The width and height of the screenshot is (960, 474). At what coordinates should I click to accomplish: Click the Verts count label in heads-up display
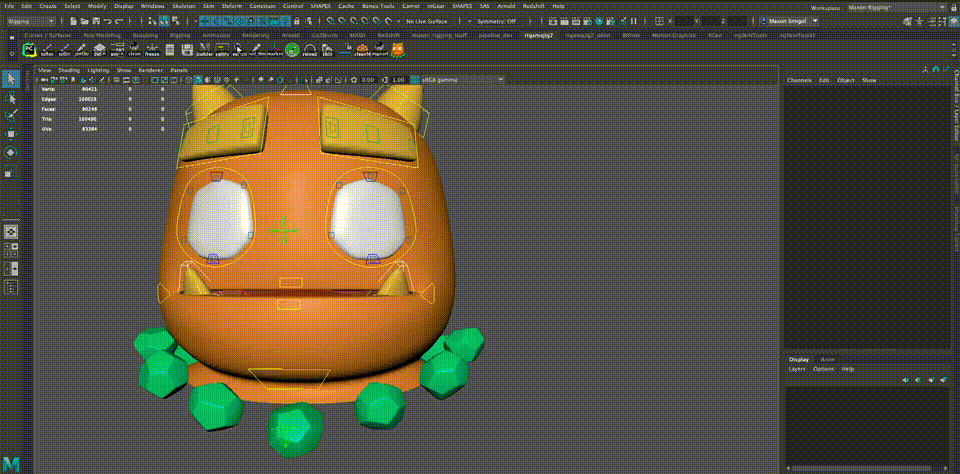click(x=48, y=89)
